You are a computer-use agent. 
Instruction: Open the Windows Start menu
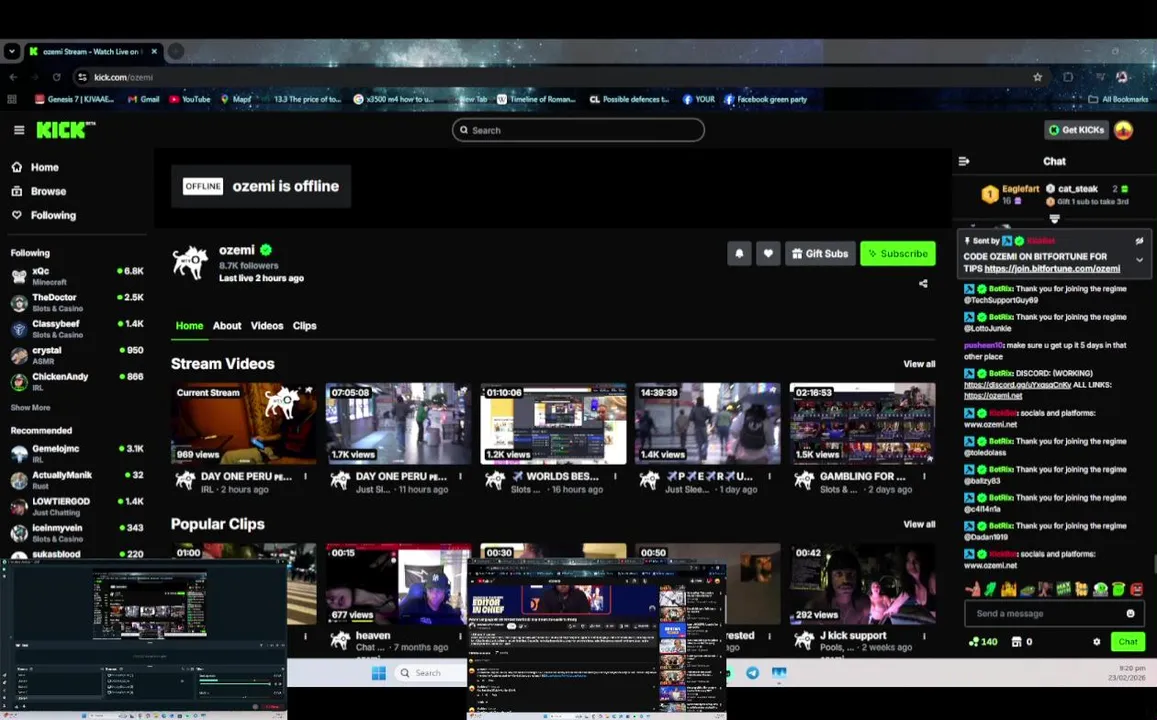point(379,673)
